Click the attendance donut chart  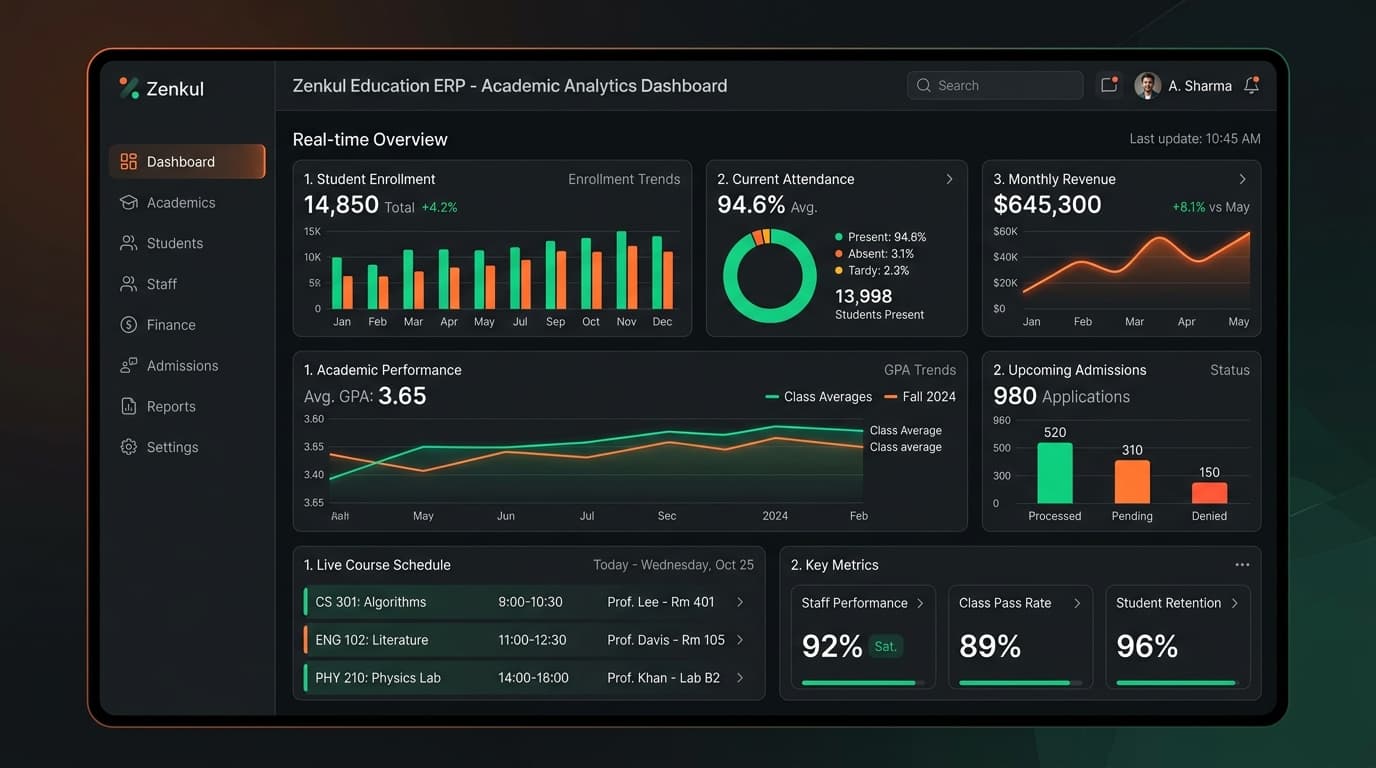click(x=770, y=276)
